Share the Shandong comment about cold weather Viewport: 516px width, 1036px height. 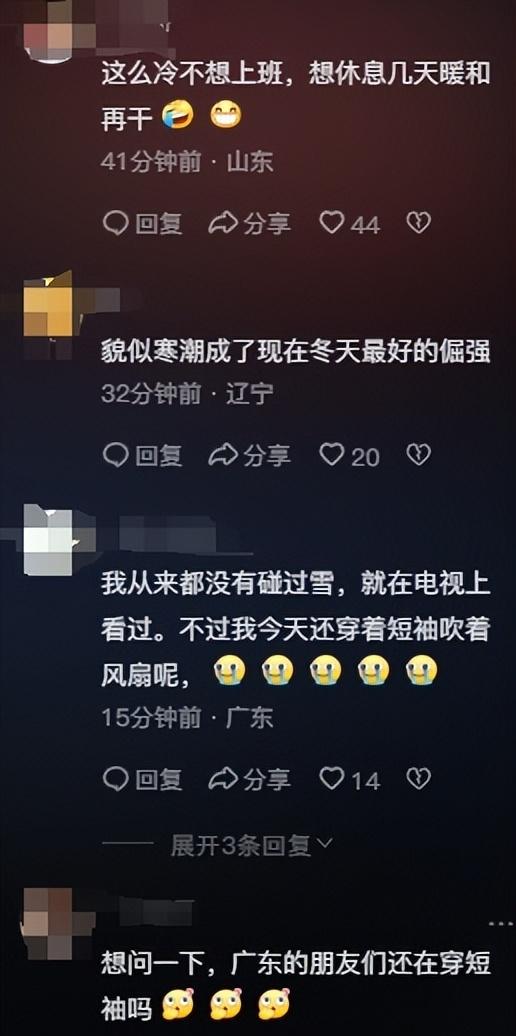[249, 223]
